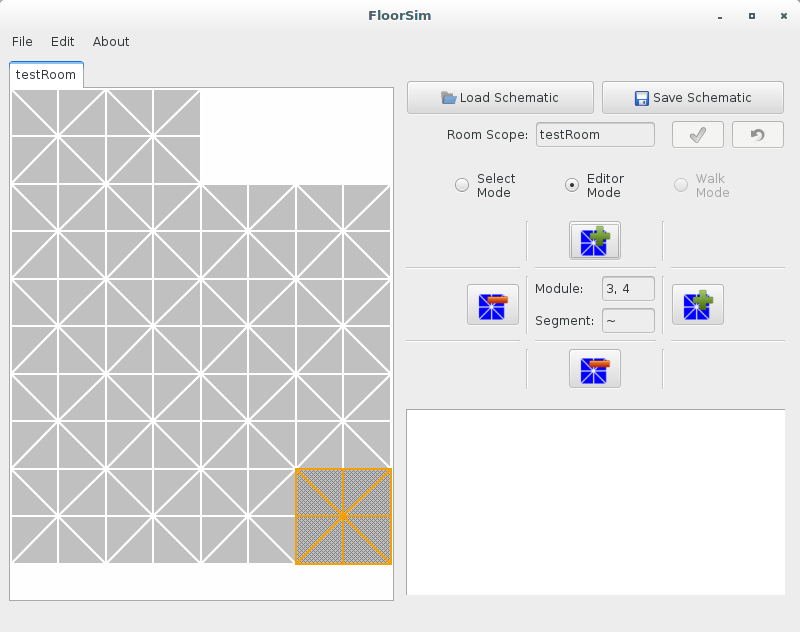Screen dimensions: 800x632
Task: Click into the Room Scope text field
Action: coord(595,135)
